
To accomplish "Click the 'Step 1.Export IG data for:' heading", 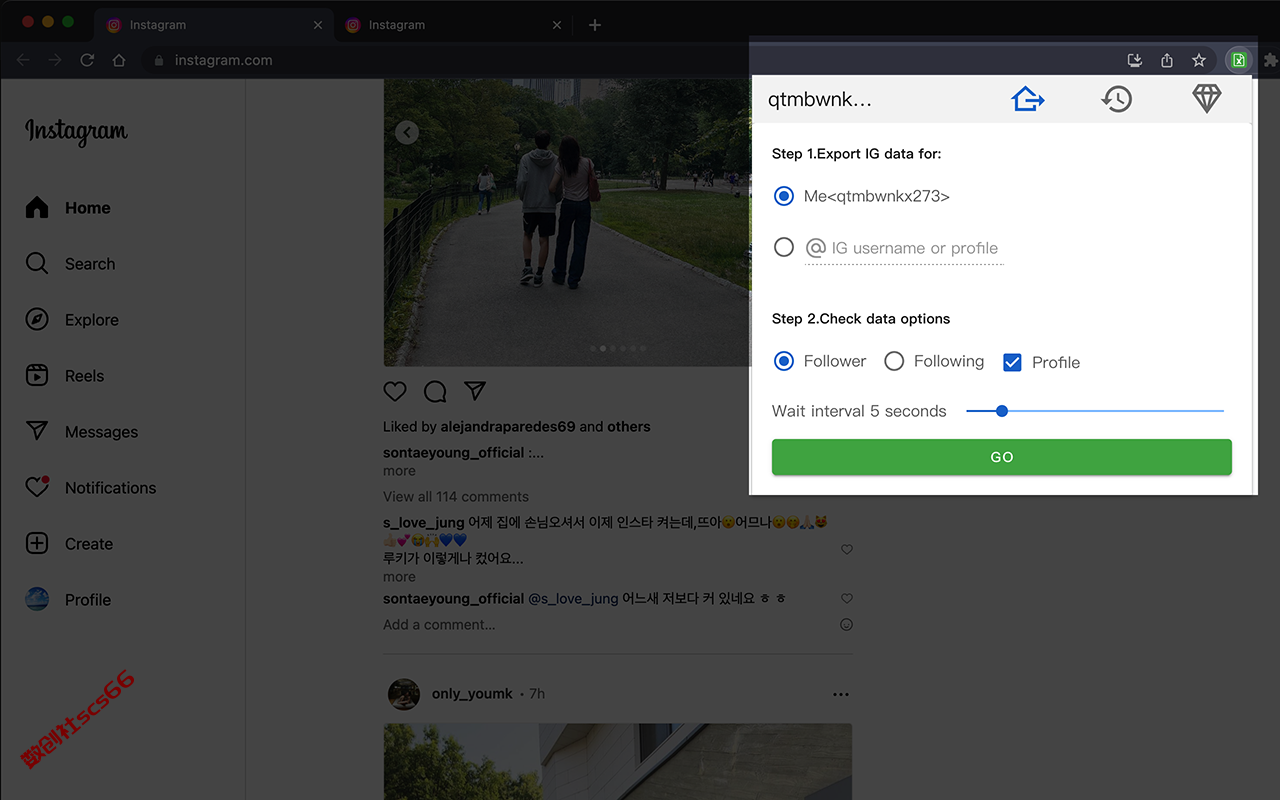I will 857,154.
